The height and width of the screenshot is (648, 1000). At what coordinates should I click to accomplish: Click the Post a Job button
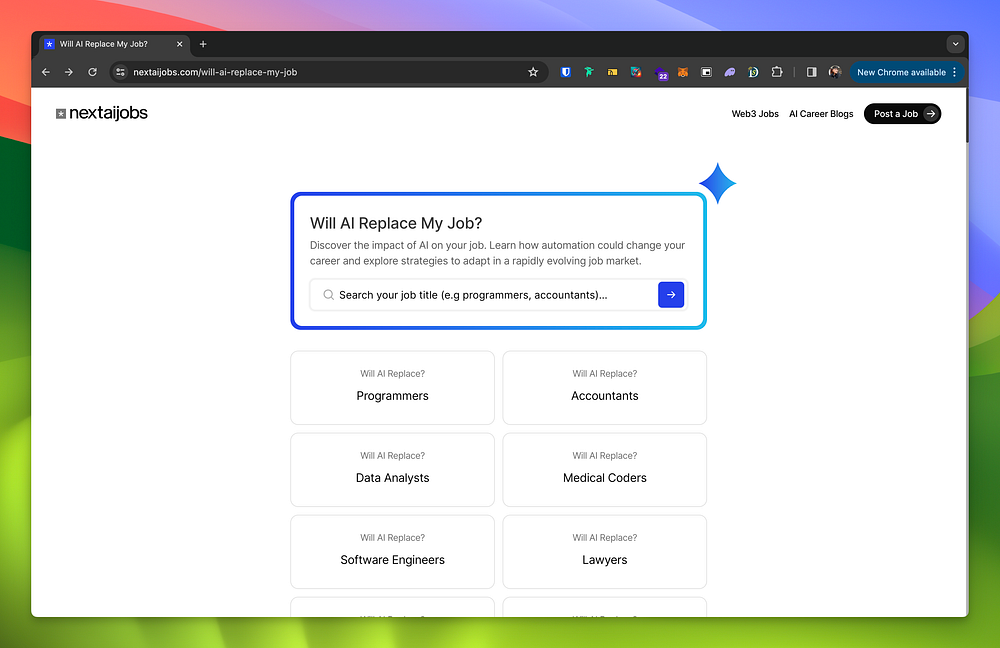click(902, 114)
